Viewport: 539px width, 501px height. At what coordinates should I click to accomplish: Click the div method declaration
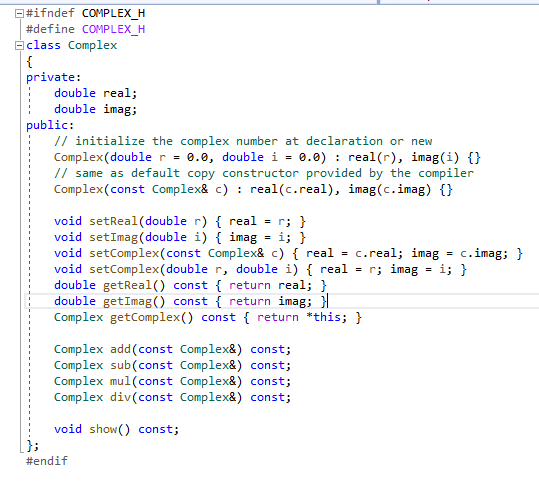(173, 397)
